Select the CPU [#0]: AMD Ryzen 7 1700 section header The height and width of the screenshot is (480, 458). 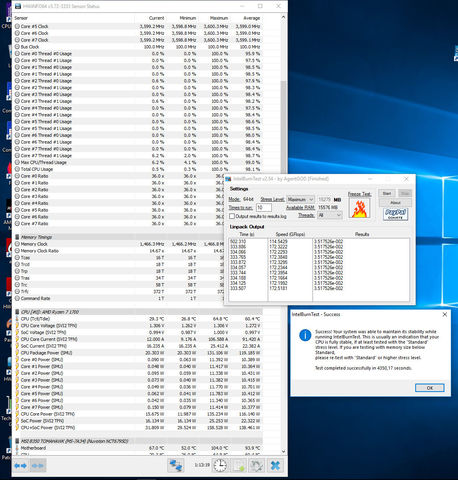point(137,312)
